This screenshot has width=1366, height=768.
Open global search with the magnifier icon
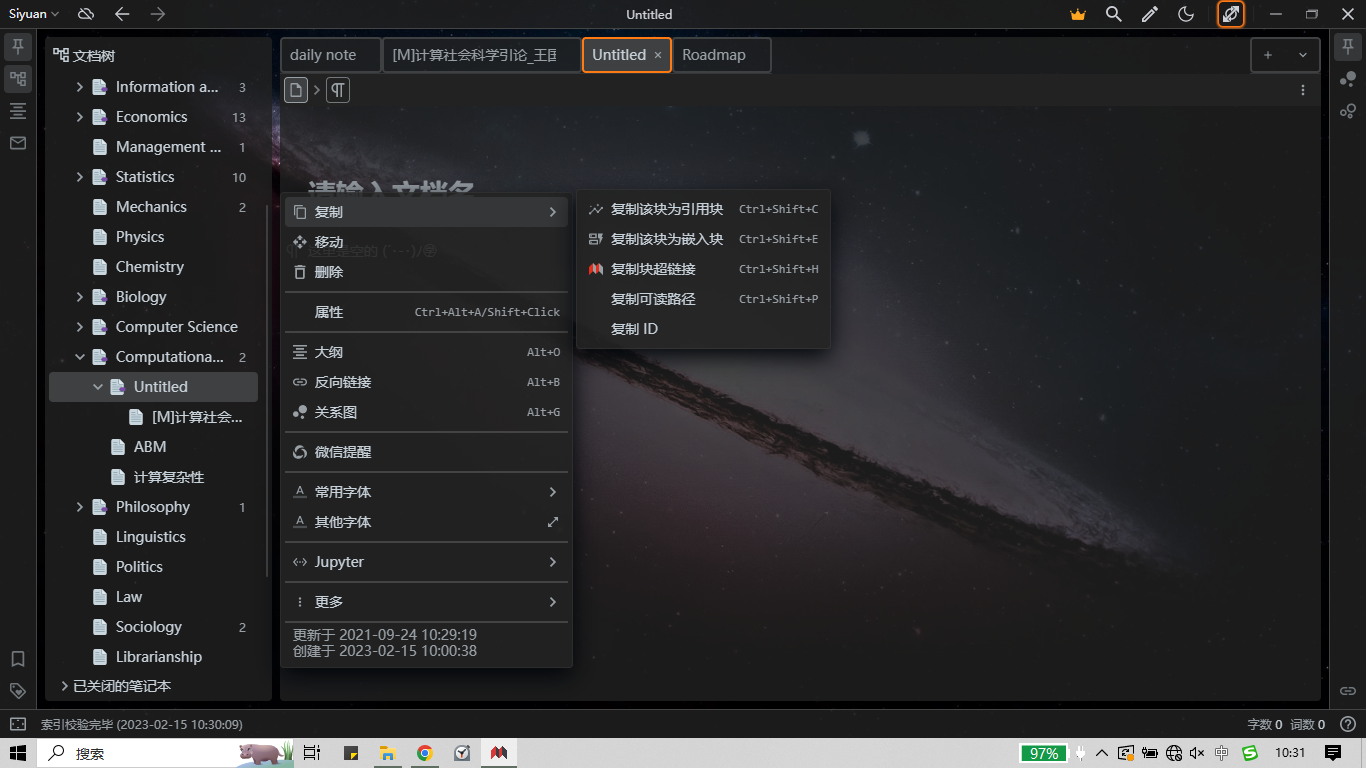[x=1113, y=14]
